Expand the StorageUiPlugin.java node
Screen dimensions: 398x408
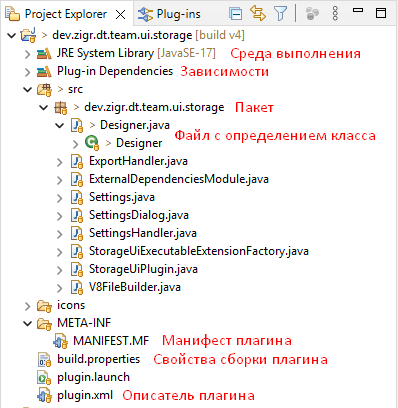point(60,270)
